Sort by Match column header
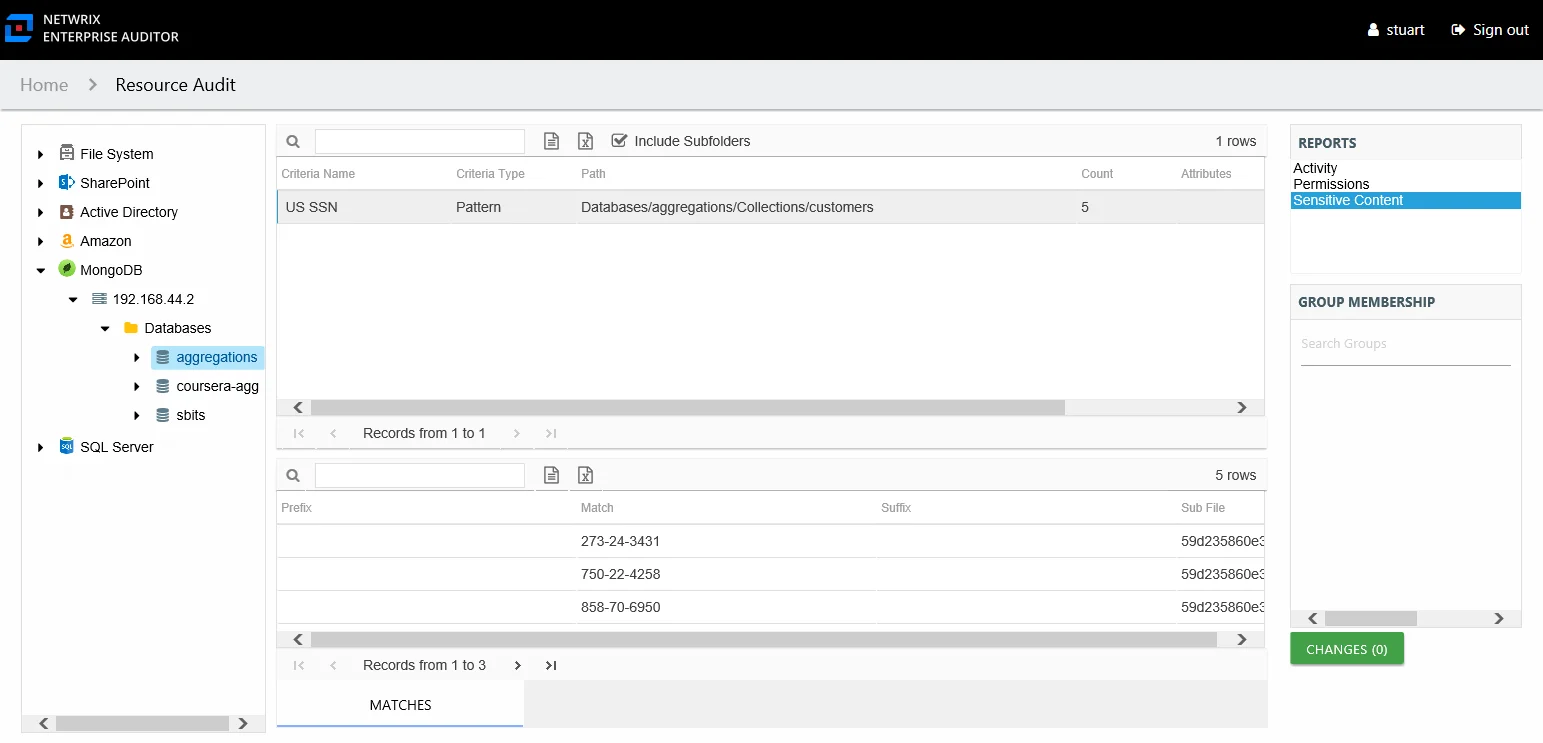This screenshot has width=1543, height=743. pos(597,508)
